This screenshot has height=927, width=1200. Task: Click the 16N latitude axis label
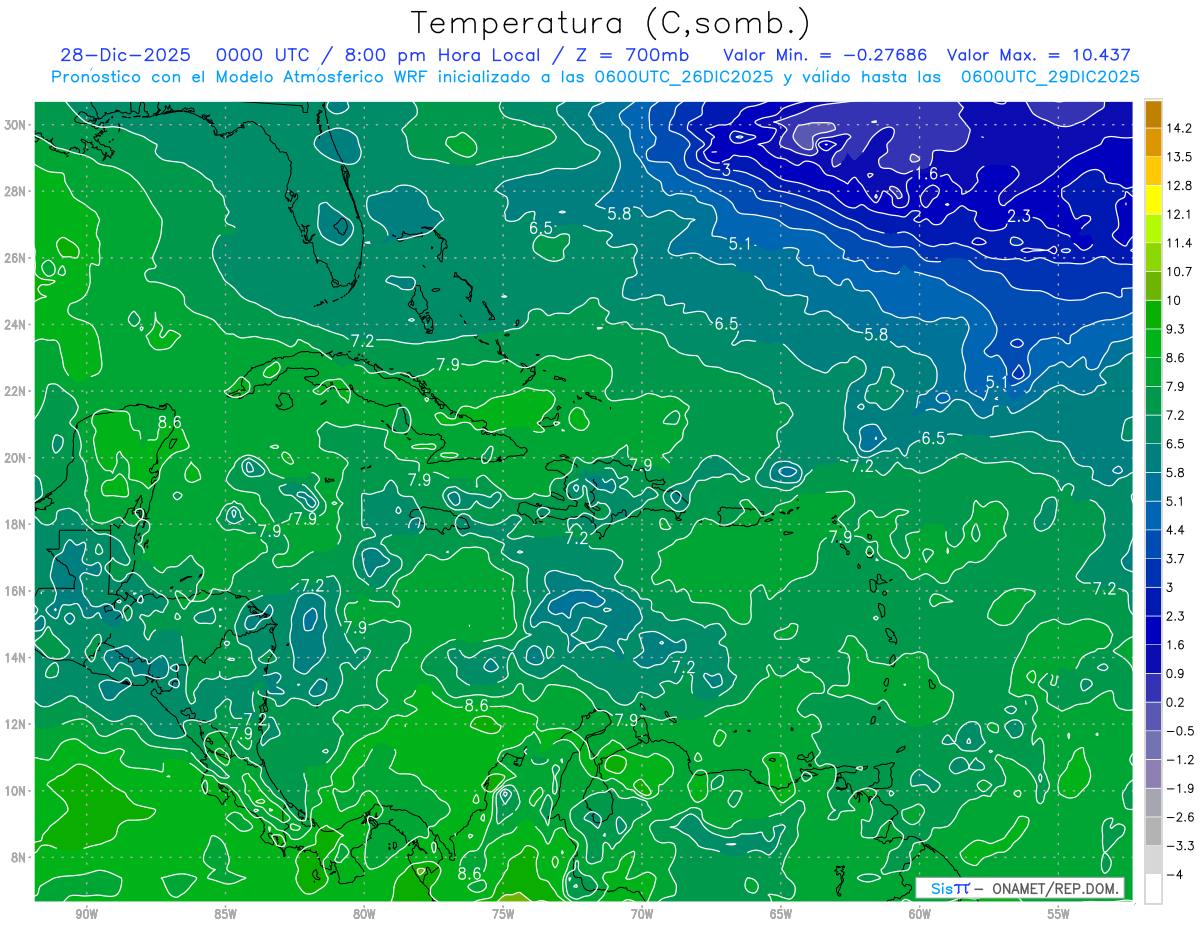click(x=14, y=591)
